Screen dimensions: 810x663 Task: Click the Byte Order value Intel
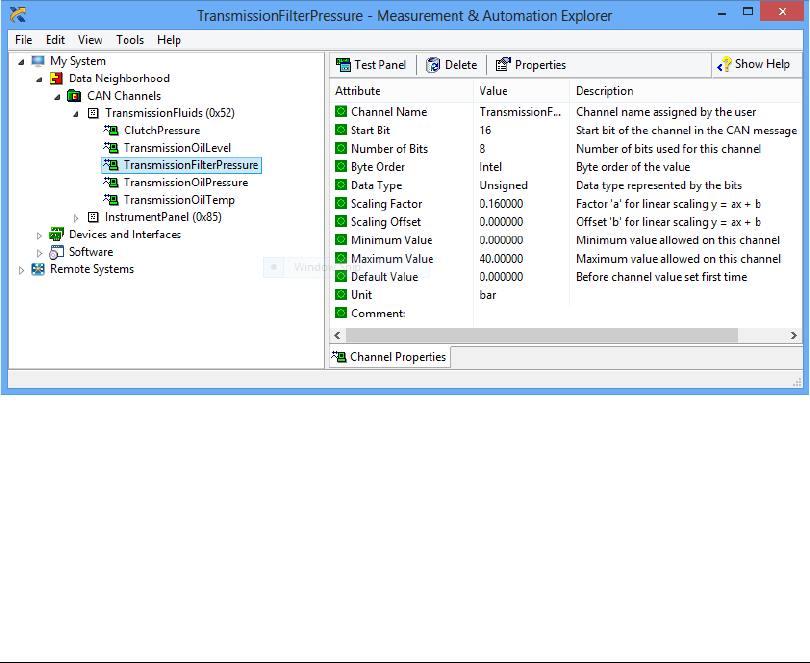(x=490, y=167)
